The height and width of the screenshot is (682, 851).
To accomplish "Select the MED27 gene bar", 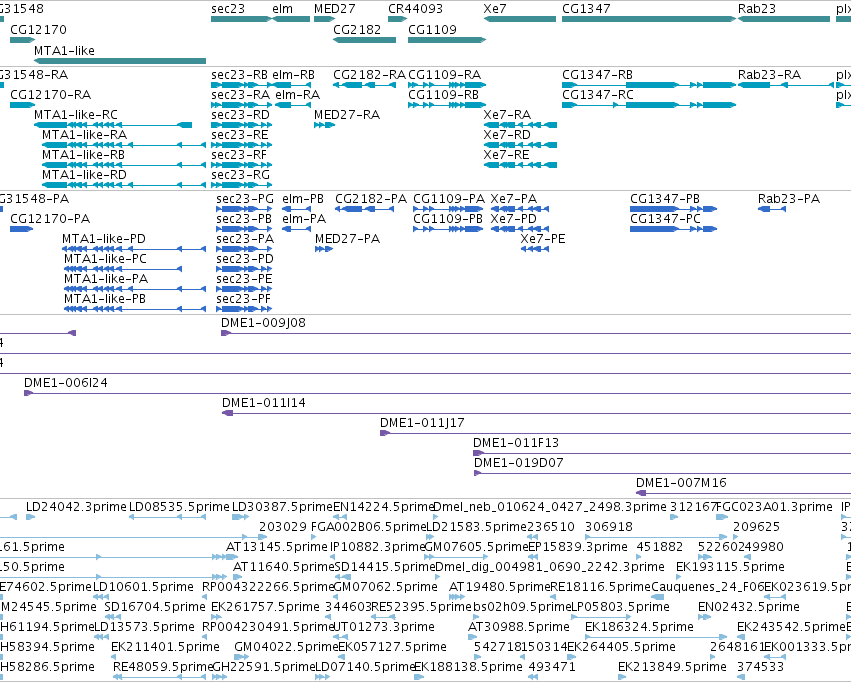I will point(324,19).
